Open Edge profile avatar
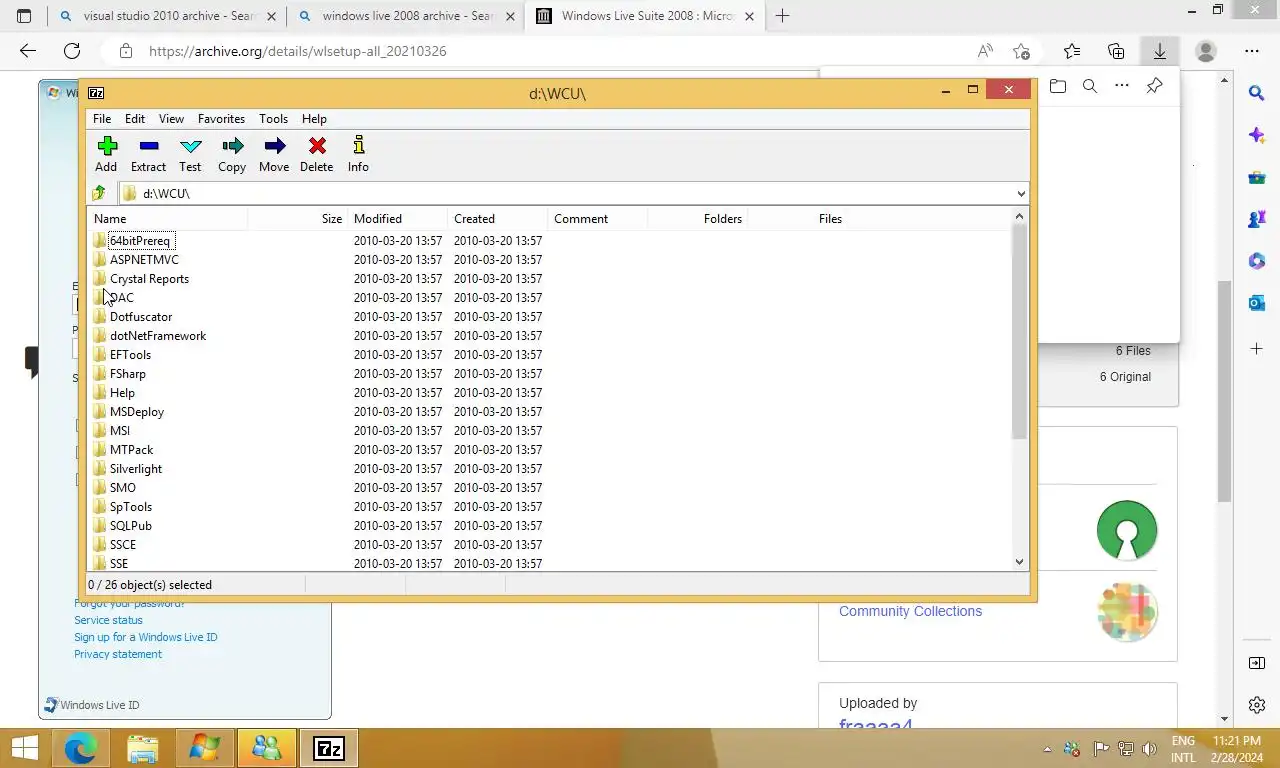This screenshot has height=768, width=1280. tap(1206, 51)
